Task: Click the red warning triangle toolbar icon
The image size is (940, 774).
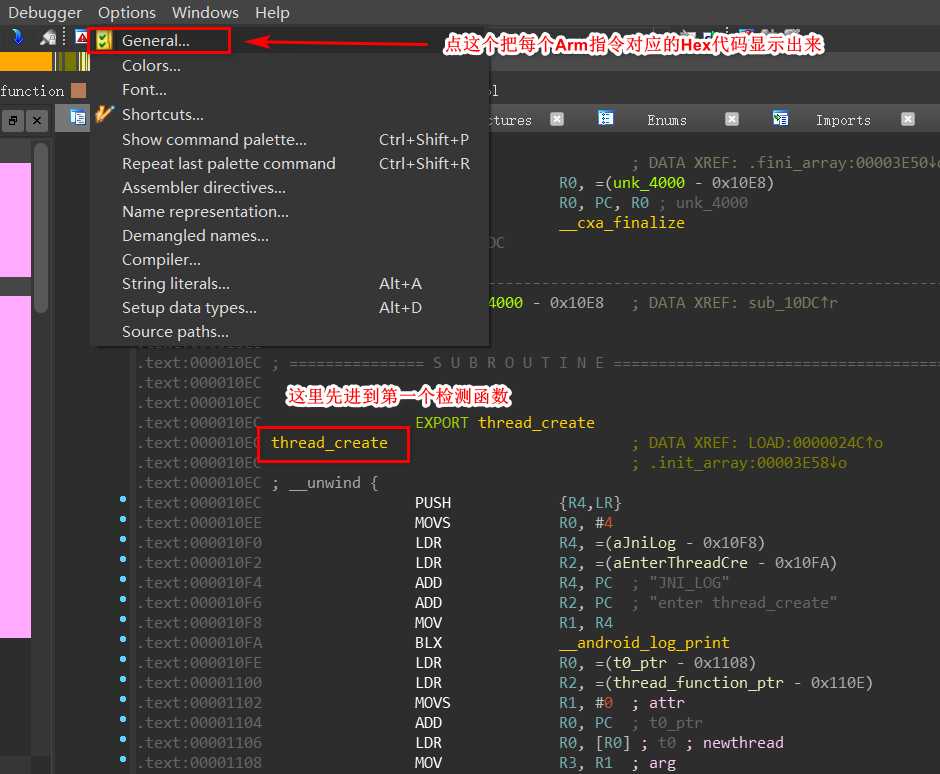Action: coord(82,37)
